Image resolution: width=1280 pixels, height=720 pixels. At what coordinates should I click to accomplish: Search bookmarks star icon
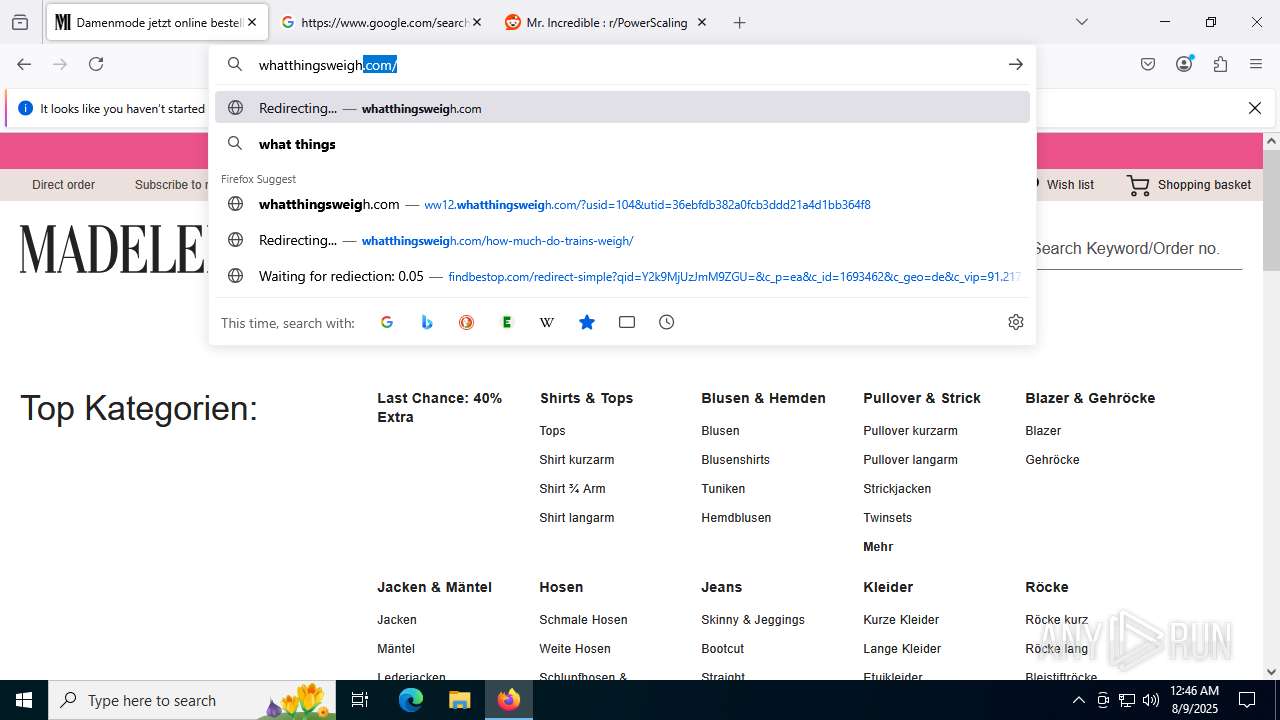tap(587, 322)
